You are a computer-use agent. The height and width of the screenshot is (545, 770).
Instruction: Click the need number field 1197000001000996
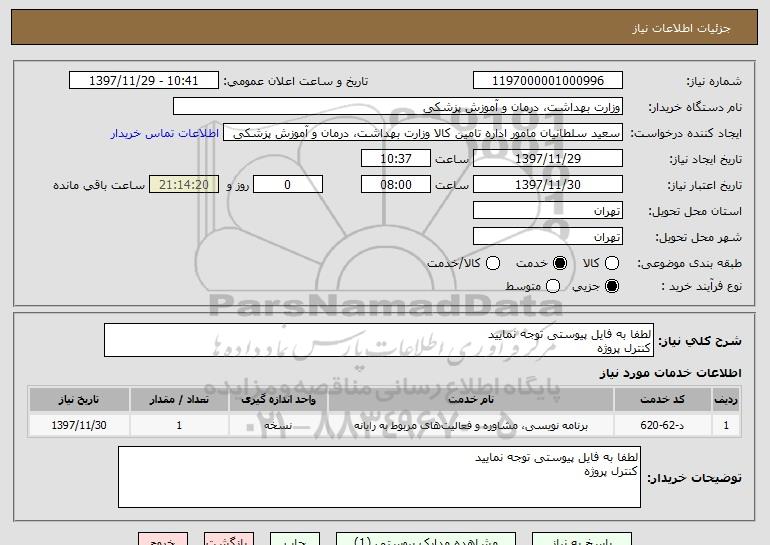pyautogui.click(x=548, y=81)
